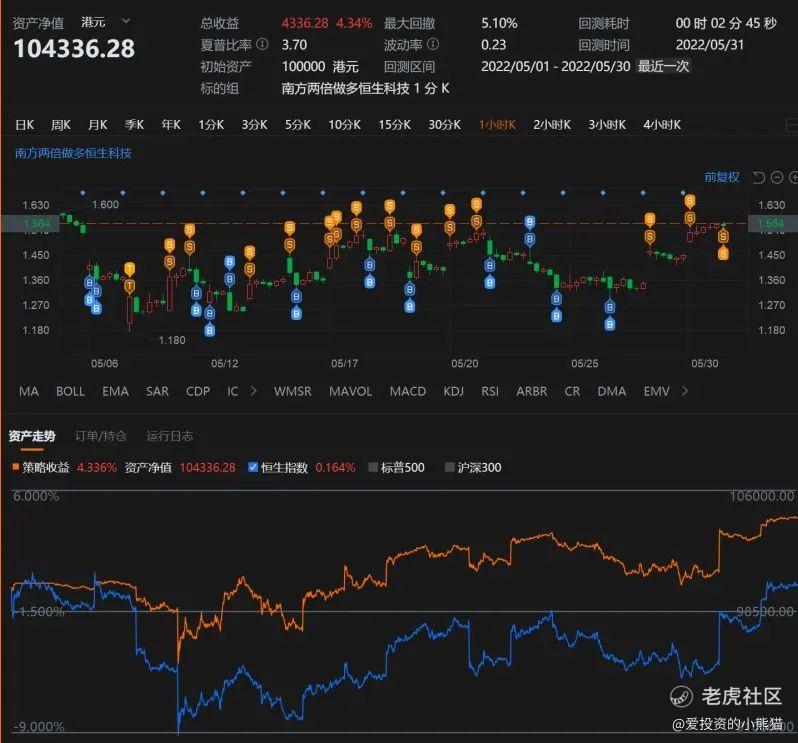Image resolution: width=798 pixels, height=743 pixels.
Task: Apply the WMSR sub-indicator
Action: click(293, 391)
